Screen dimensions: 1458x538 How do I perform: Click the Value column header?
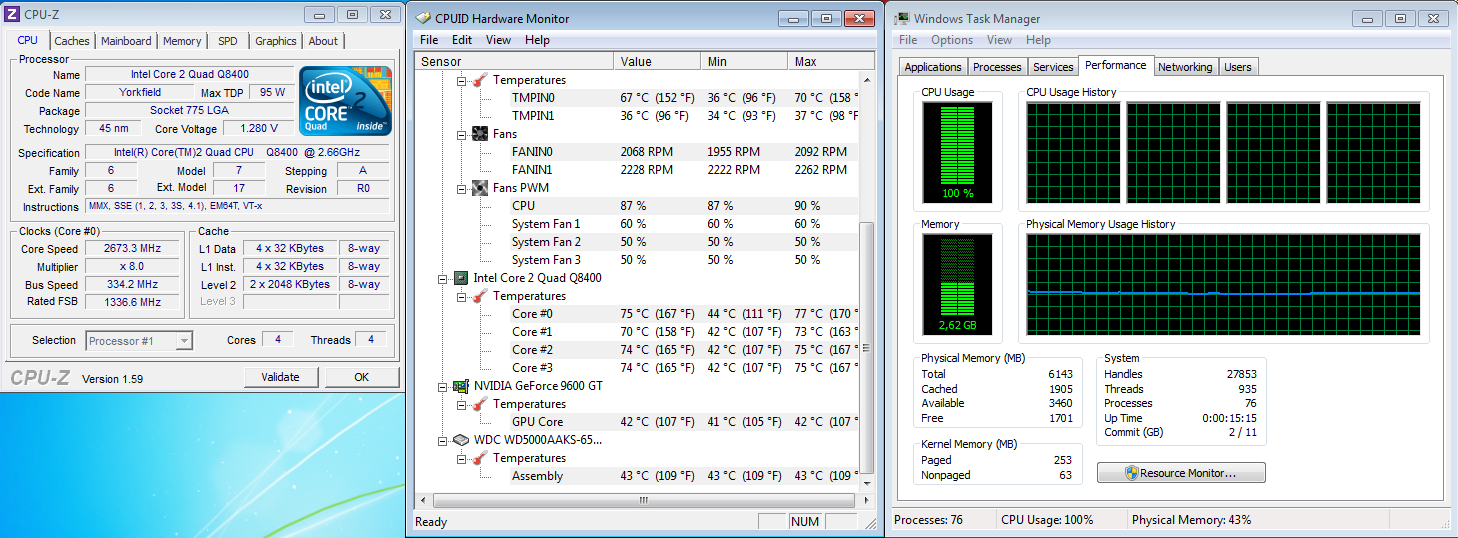[657, 62]
